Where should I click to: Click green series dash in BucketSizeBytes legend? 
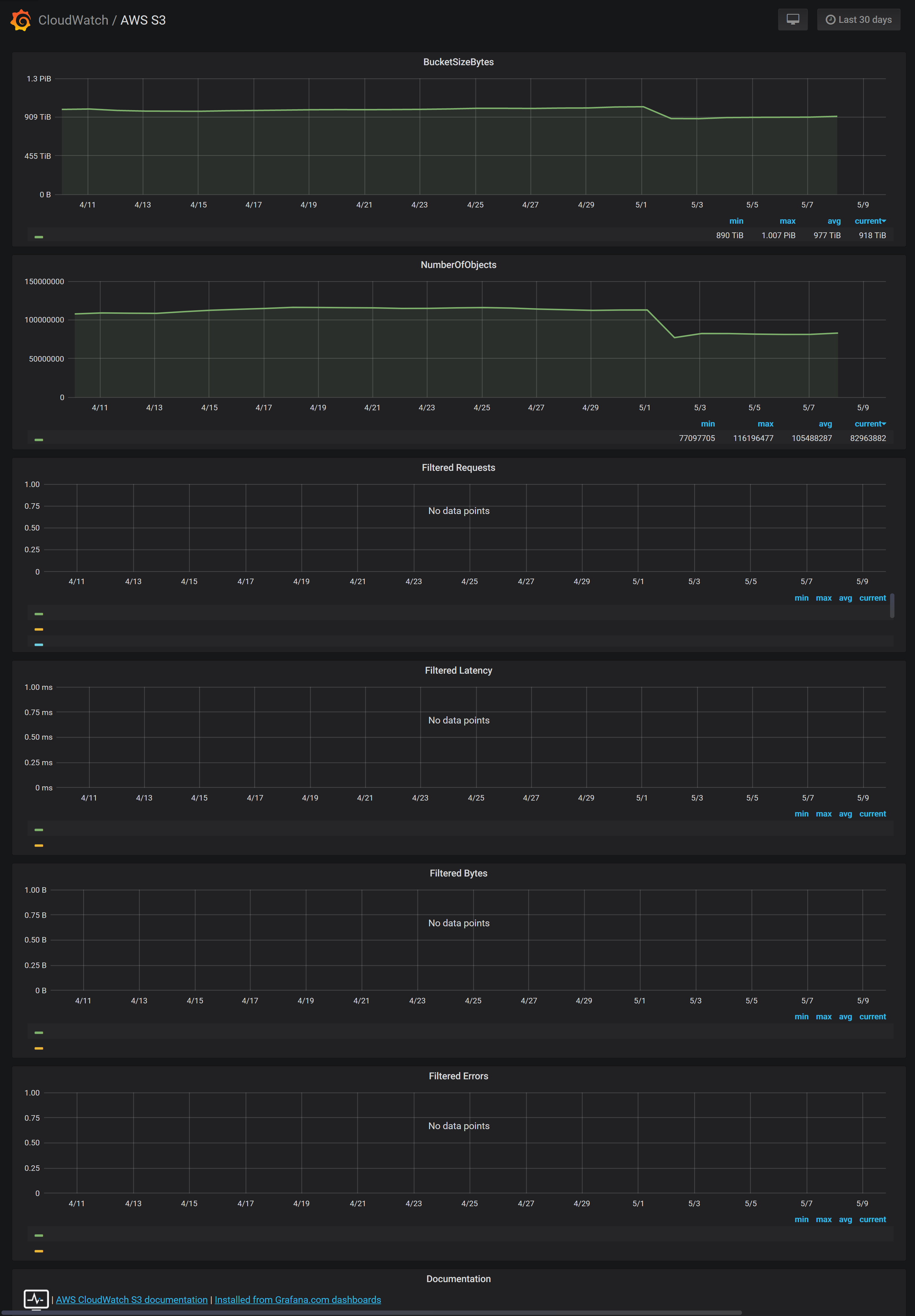[39, 237]
